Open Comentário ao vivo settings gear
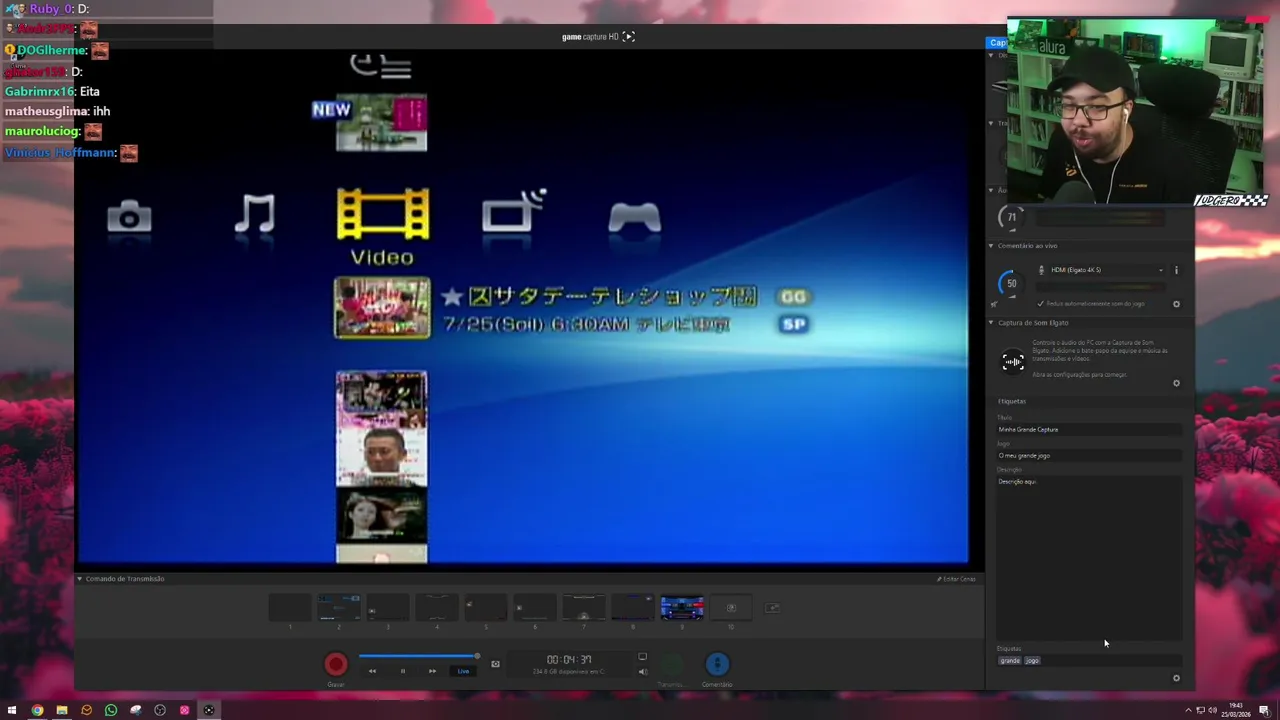The width and height of the screenshot is (1280, 720). point(1176,304)
